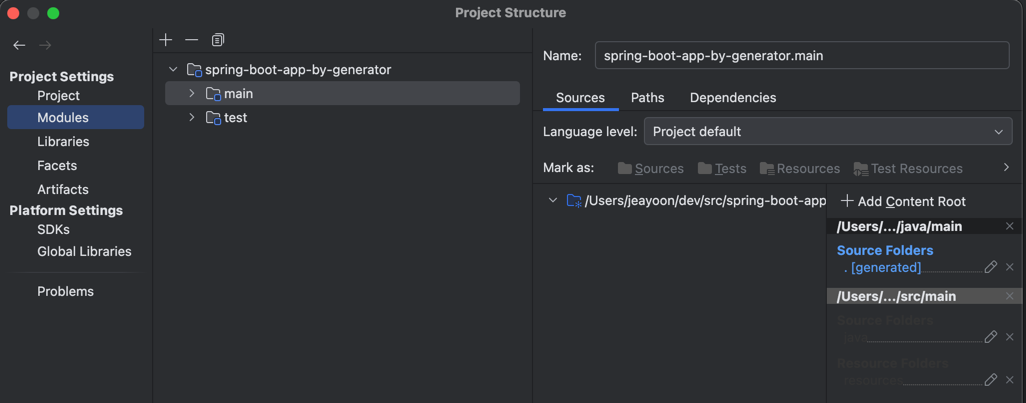Click Add Content Root button
Screen dimensions: 1026x403
point(902,201)
